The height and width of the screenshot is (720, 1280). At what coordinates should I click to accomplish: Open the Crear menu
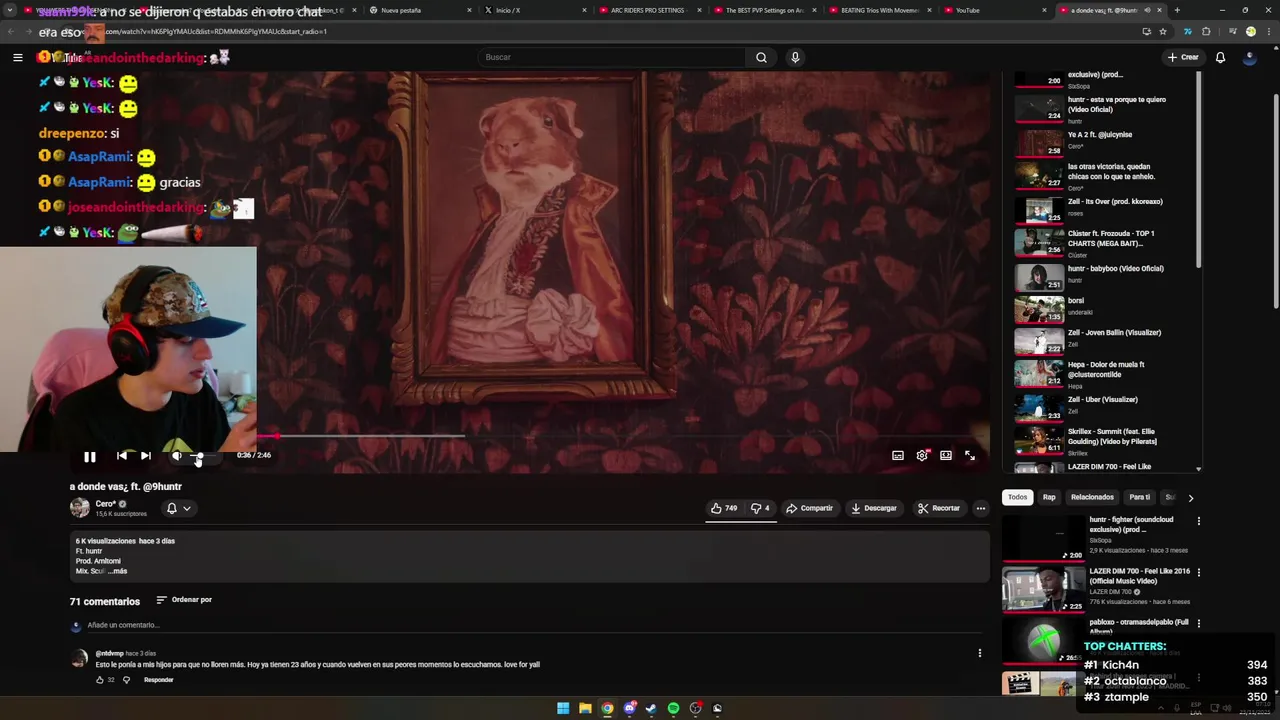[1183, 57]
